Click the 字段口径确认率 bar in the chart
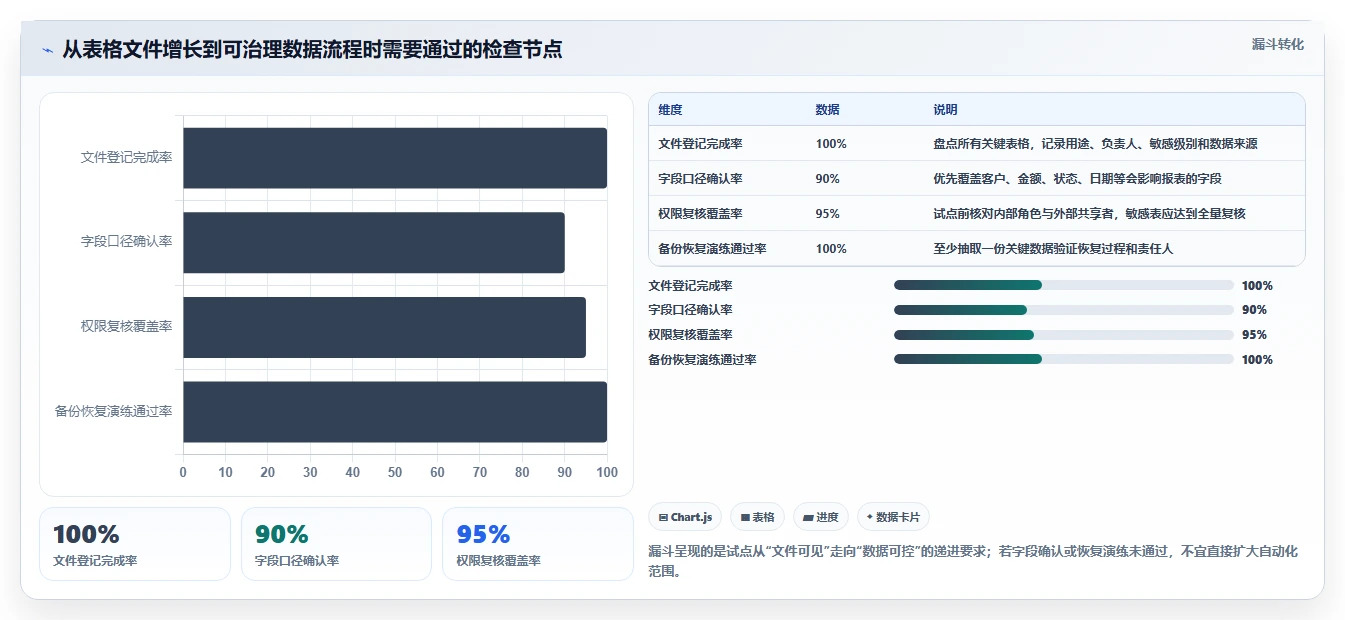Viewport: 1345px width, 620px height. coord(374,242)
